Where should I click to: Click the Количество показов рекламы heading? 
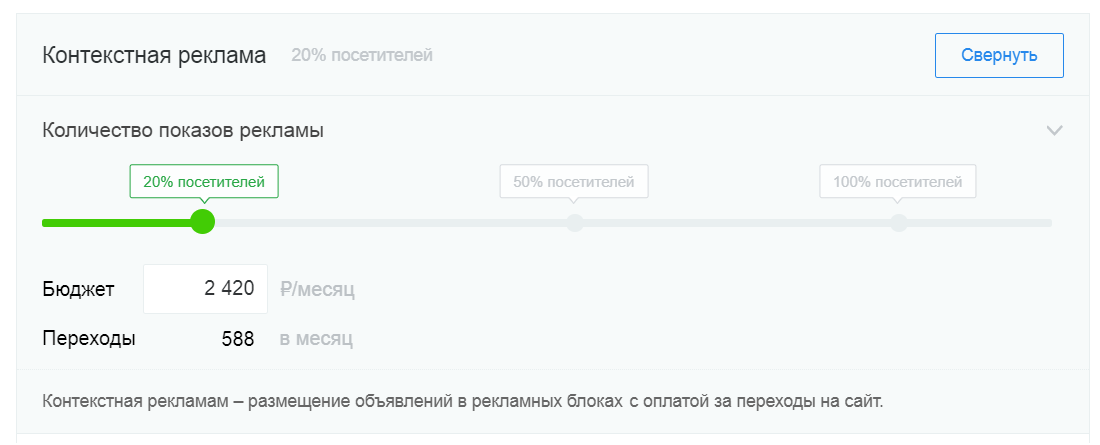click(182, 130)
